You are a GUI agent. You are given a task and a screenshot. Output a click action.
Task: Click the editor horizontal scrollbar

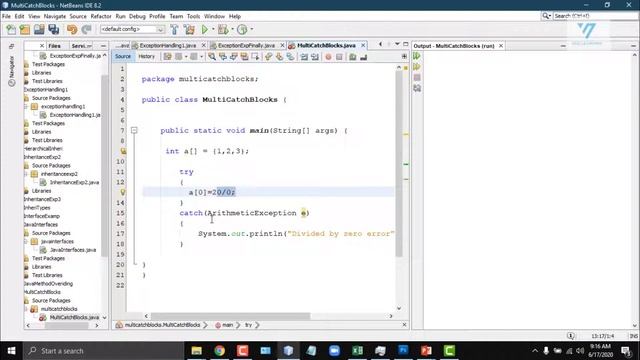[x=231, y=316]
